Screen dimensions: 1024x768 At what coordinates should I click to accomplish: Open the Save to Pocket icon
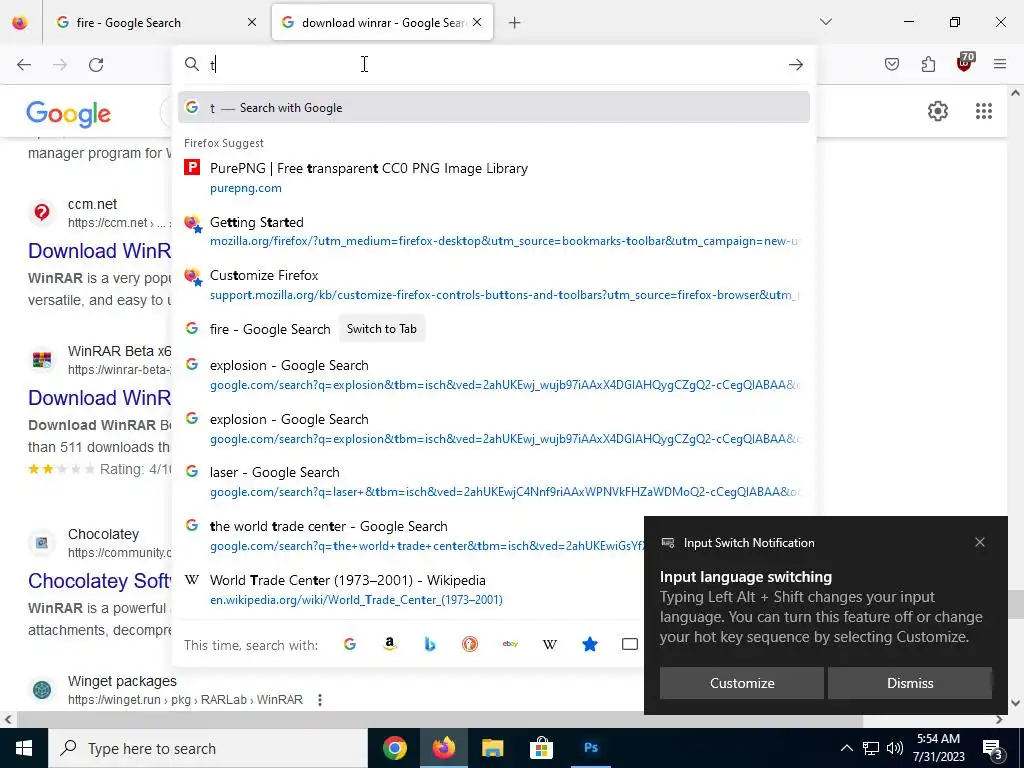(891, 64)
